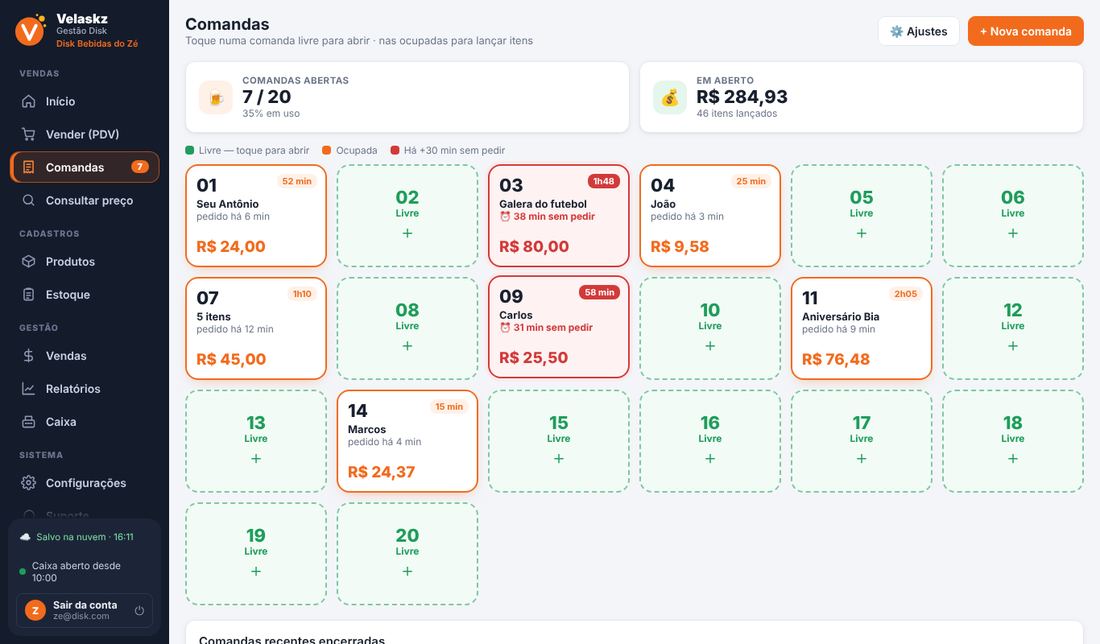Screen dimensions: 1100x644
Task: Open comanda 11 Aniversário Bia
Action: [x=861, y=328]
